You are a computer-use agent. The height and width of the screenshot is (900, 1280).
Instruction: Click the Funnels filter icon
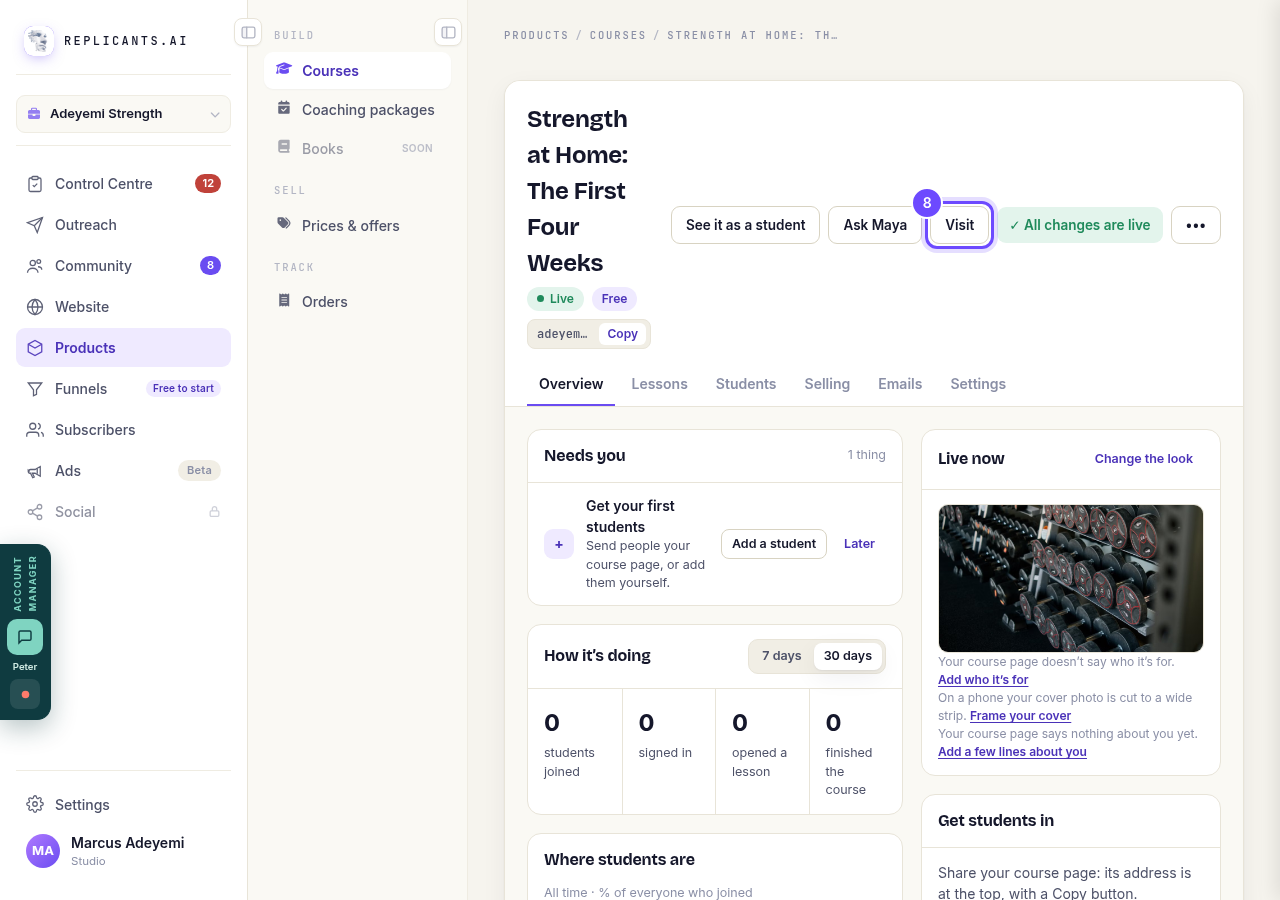tap(35, 389)
